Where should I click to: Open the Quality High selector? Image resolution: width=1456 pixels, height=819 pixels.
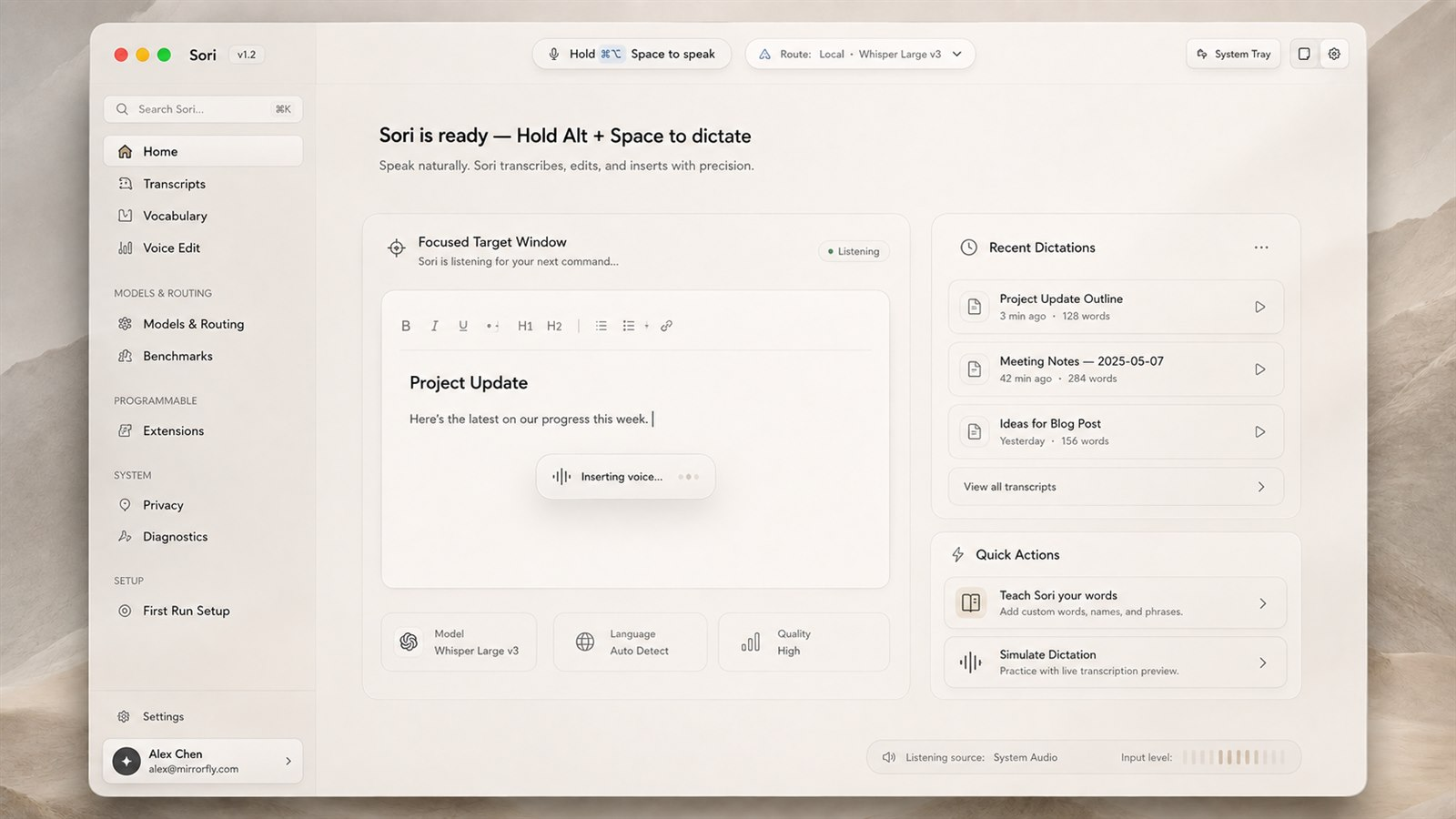click(804, 642)
